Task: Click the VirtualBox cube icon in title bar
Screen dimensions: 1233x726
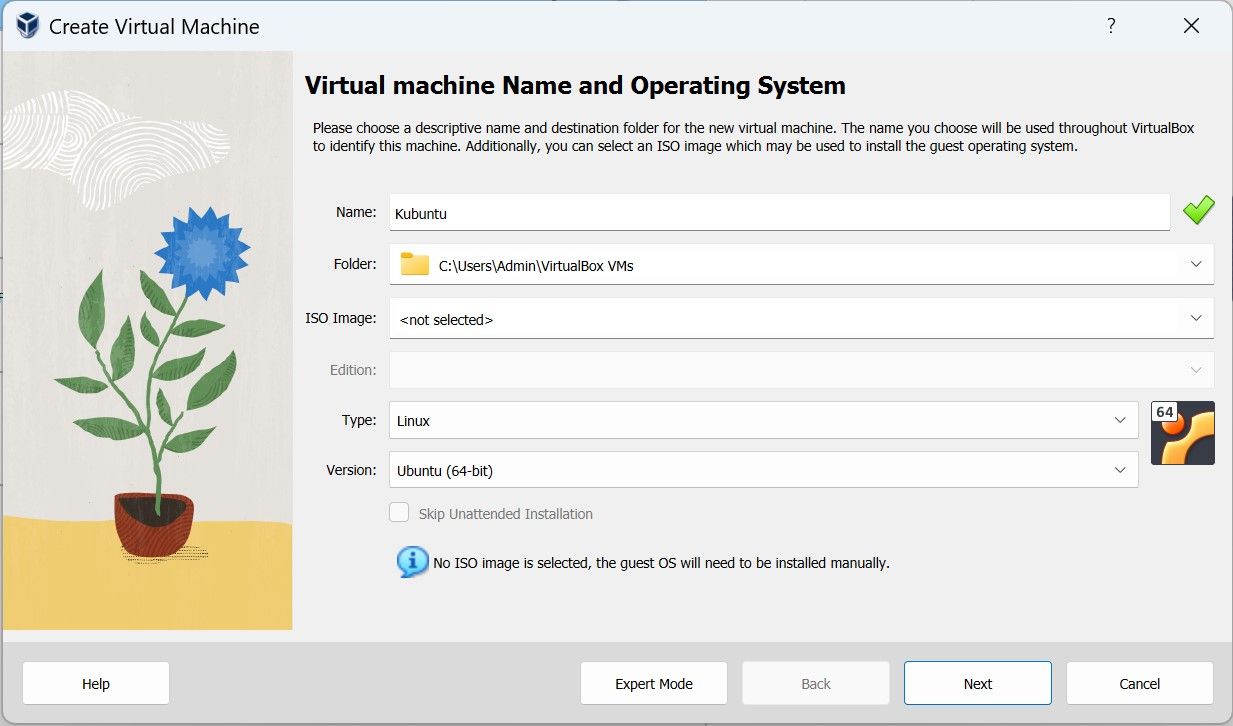Action: coord(27,26)
